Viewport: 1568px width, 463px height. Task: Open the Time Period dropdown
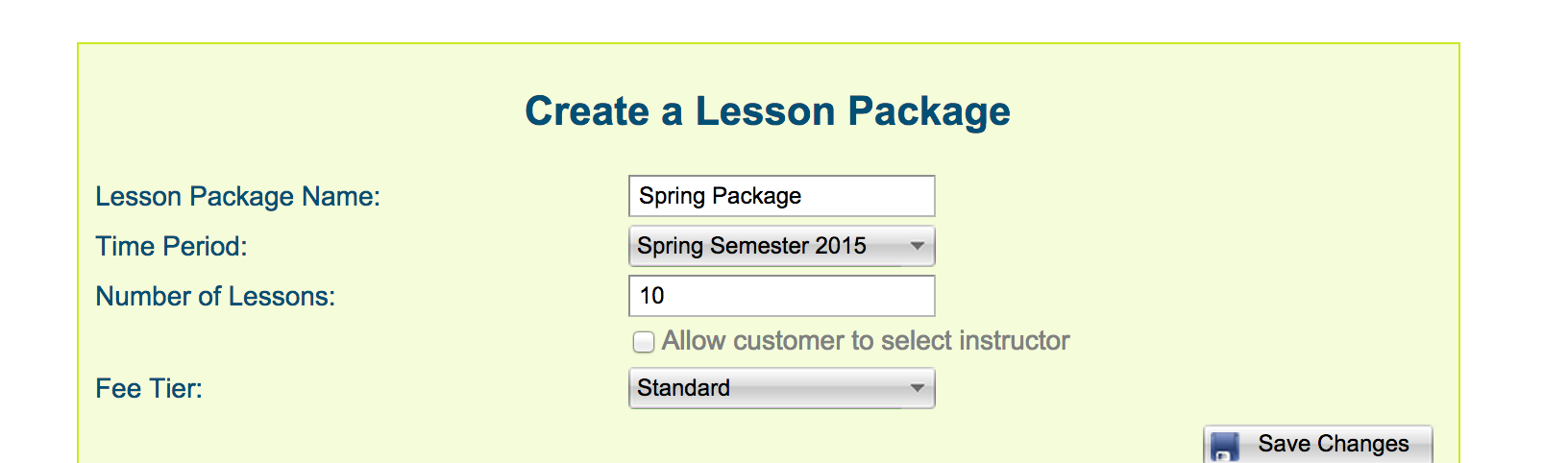click(781, 246)
